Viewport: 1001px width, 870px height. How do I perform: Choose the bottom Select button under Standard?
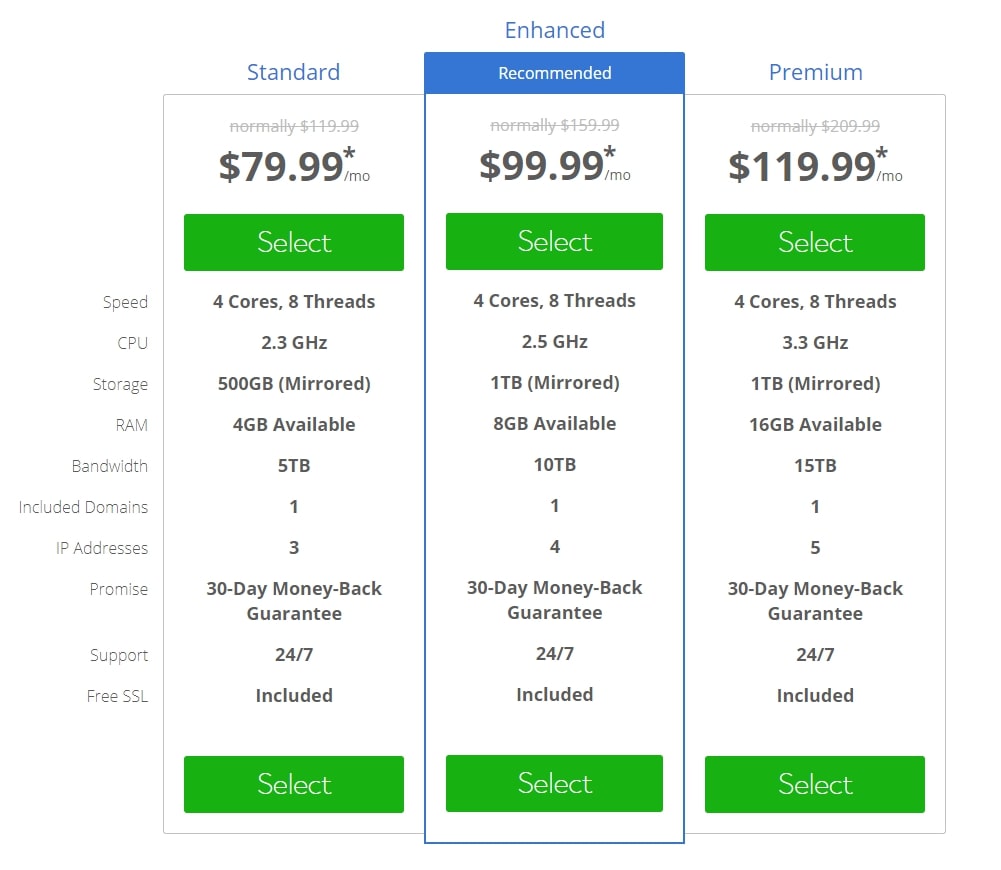pos(294,784)
